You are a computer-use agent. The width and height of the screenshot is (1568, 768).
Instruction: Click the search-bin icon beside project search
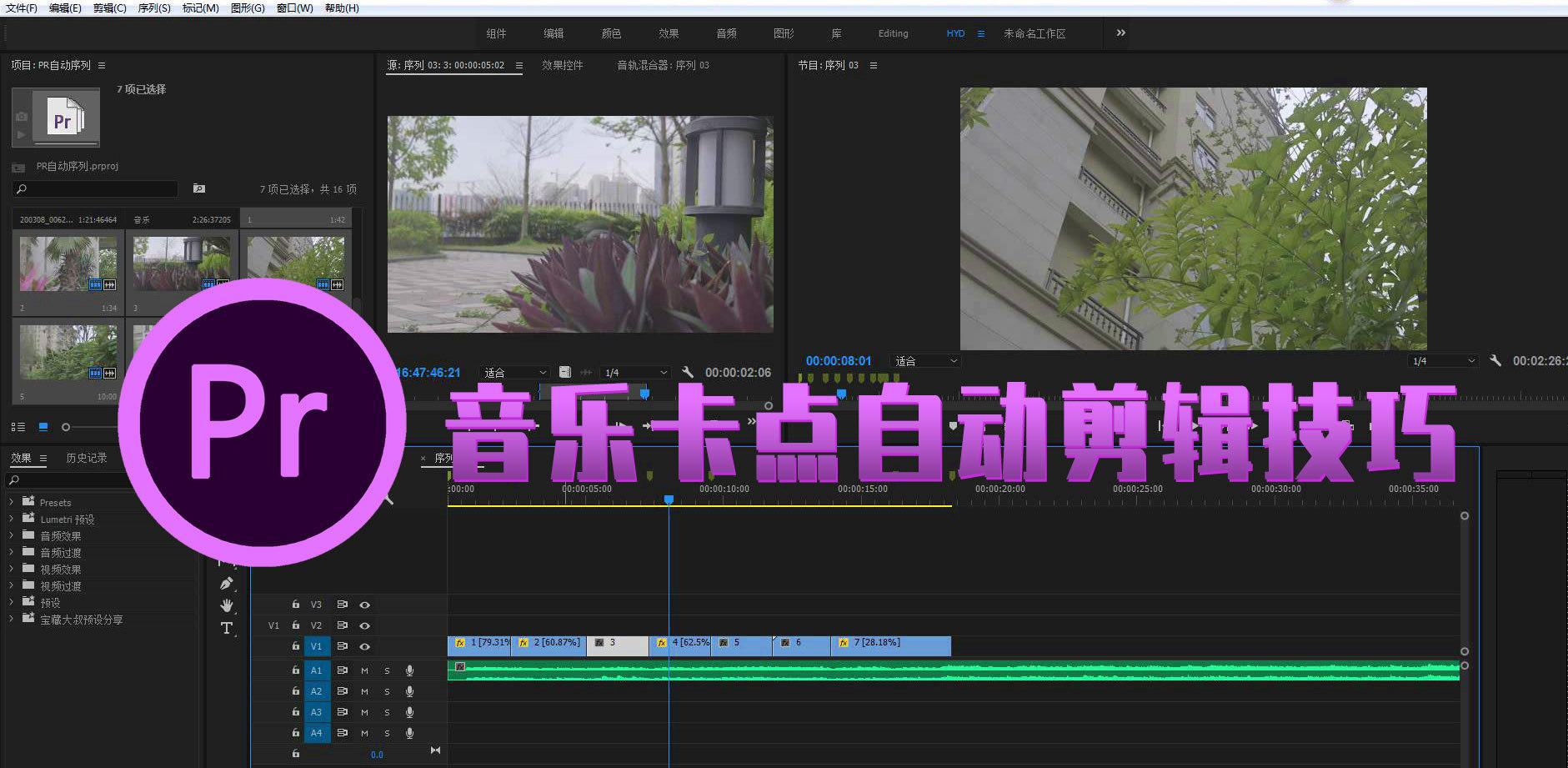(198, 188)
